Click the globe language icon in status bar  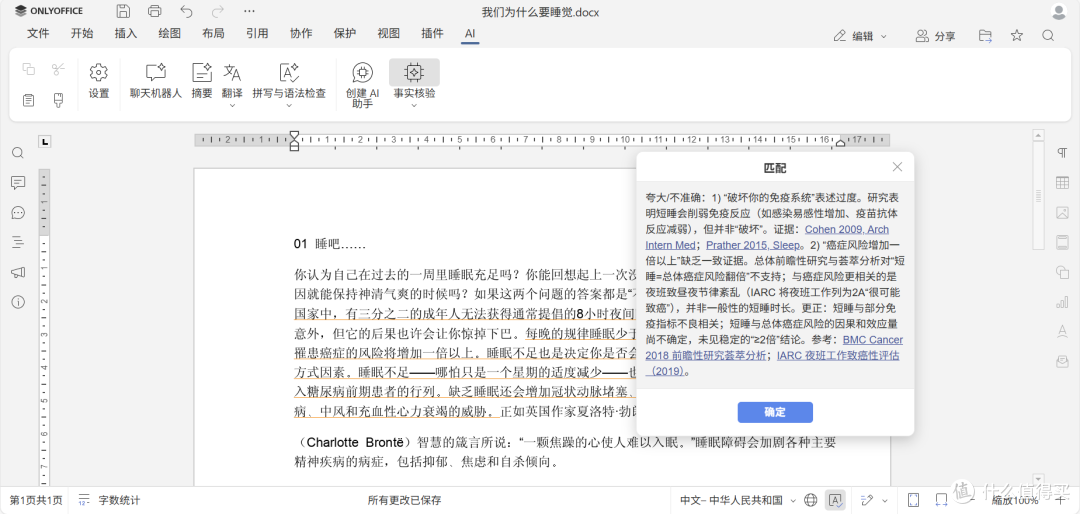[811, 500]
